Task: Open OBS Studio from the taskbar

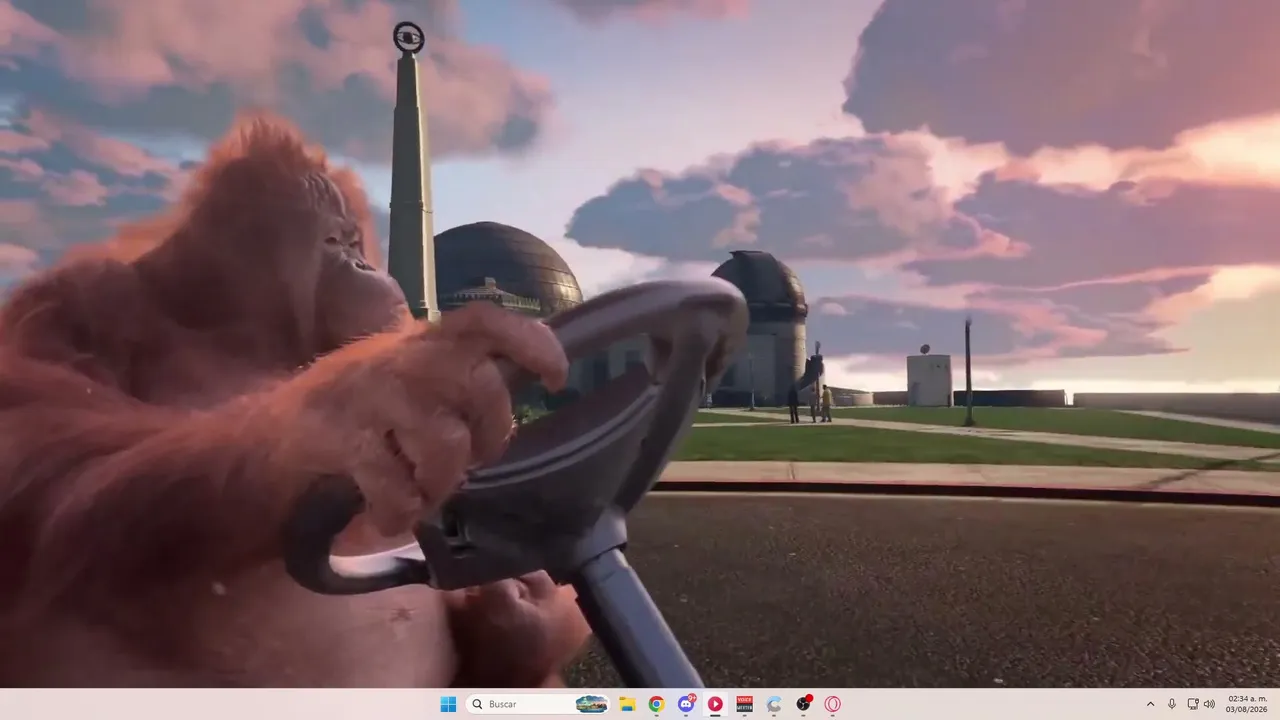Action: point(803,704)
